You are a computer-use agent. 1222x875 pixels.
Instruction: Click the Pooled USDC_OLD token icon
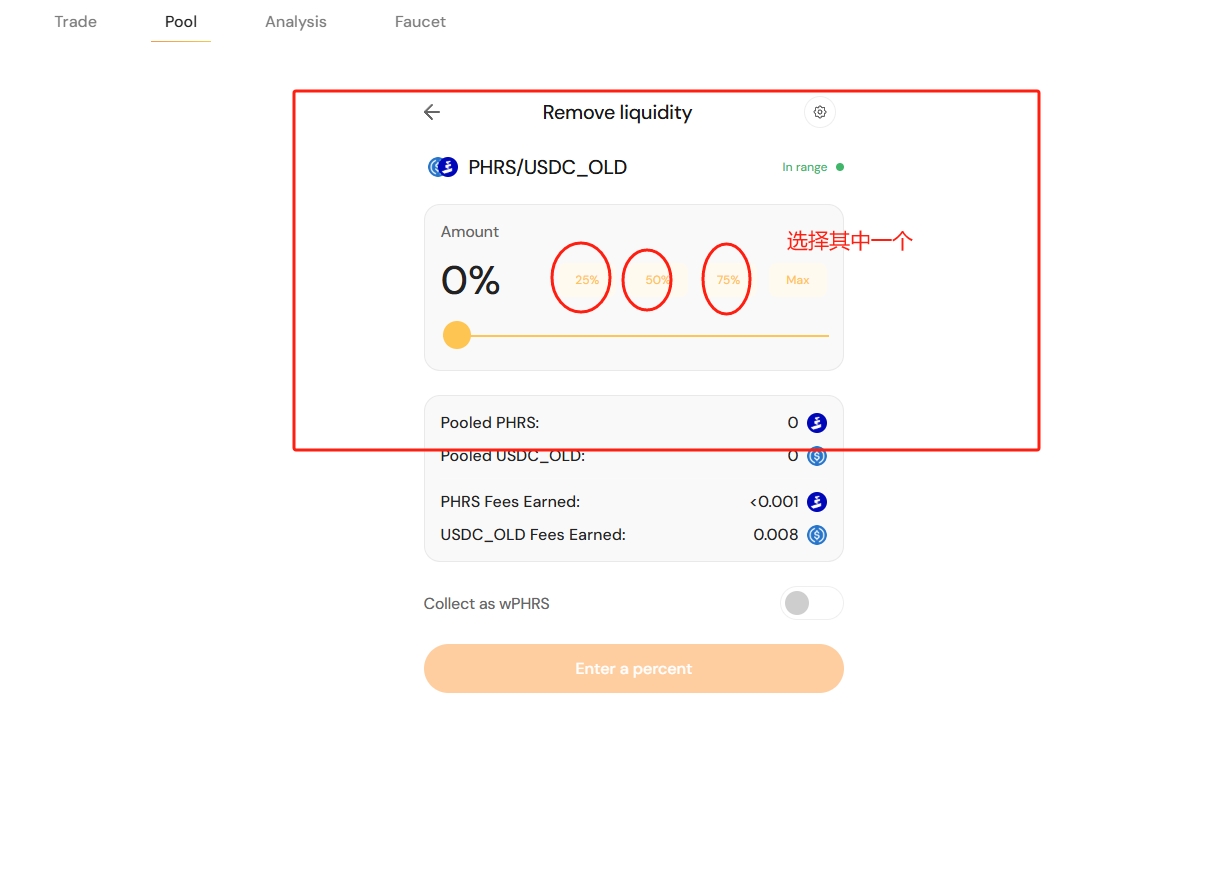tap(817, 456)
